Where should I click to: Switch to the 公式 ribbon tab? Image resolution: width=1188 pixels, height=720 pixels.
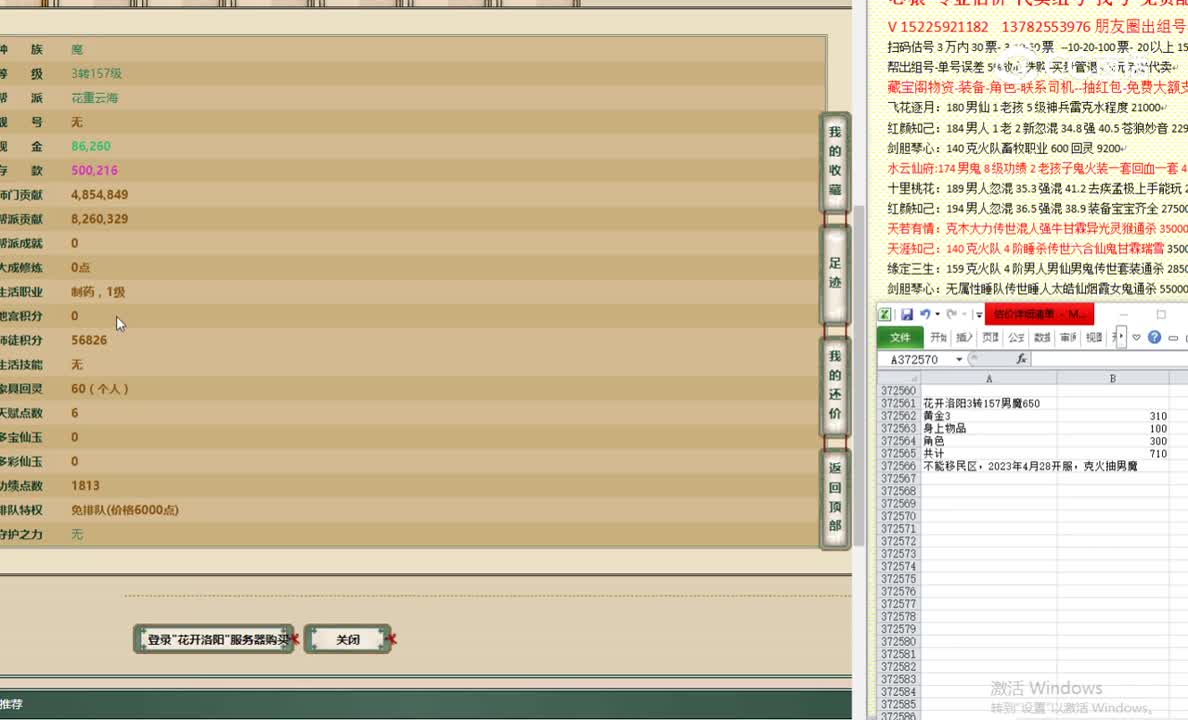click(x=1016, y=337)
